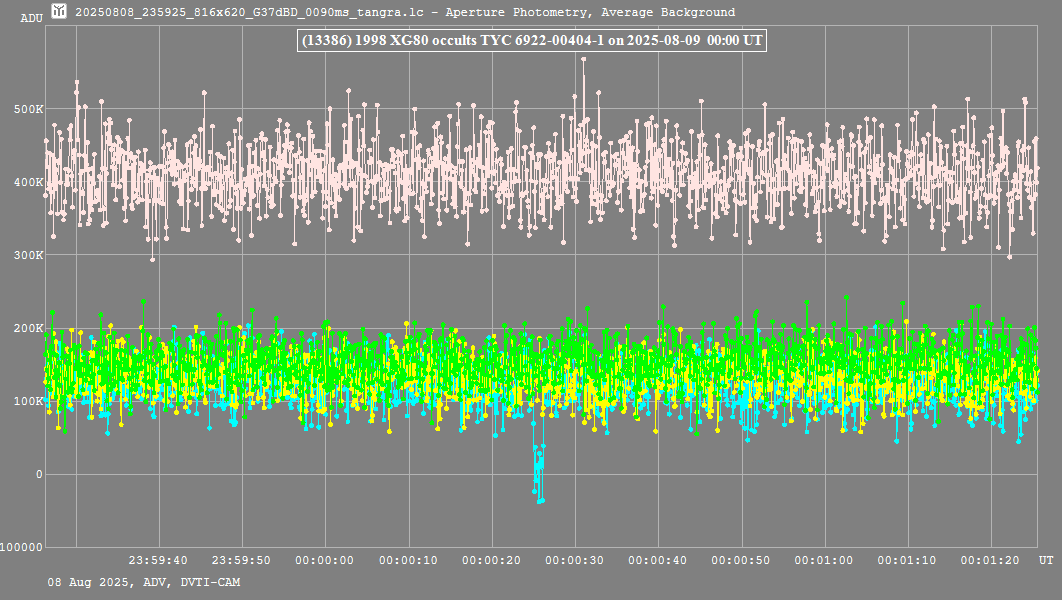Click the 400K y-axis label
This screenshot has width=1062, height=600.
(29, 182)
